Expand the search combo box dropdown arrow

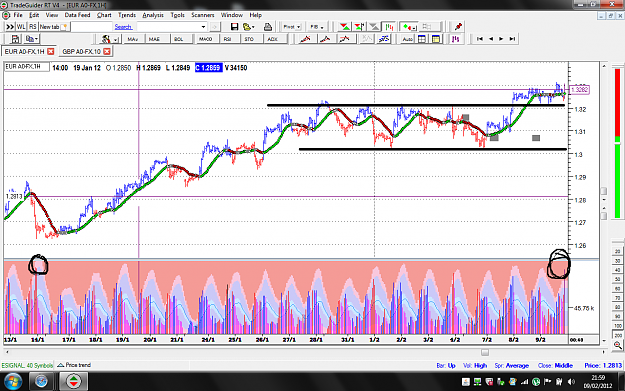203,27
